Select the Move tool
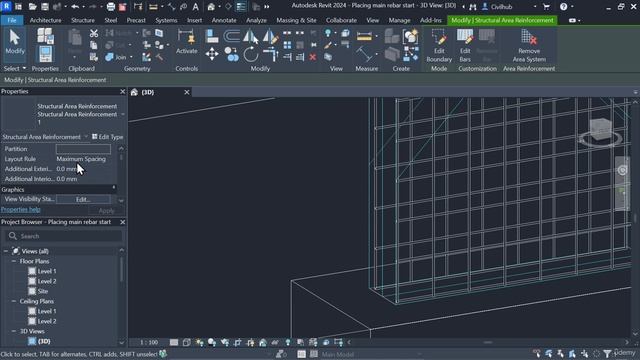This screenshot has width=640, height=360. 212,54
